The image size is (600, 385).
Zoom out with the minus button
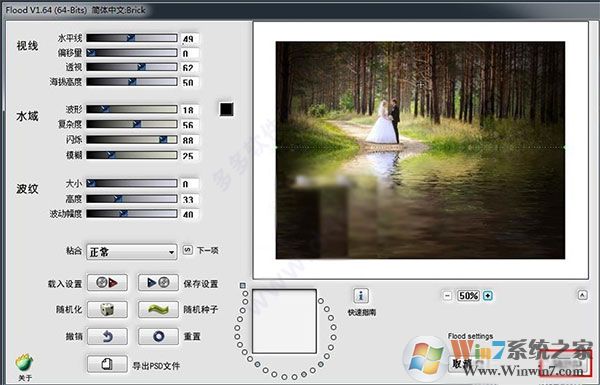click(x=447, y=296)
